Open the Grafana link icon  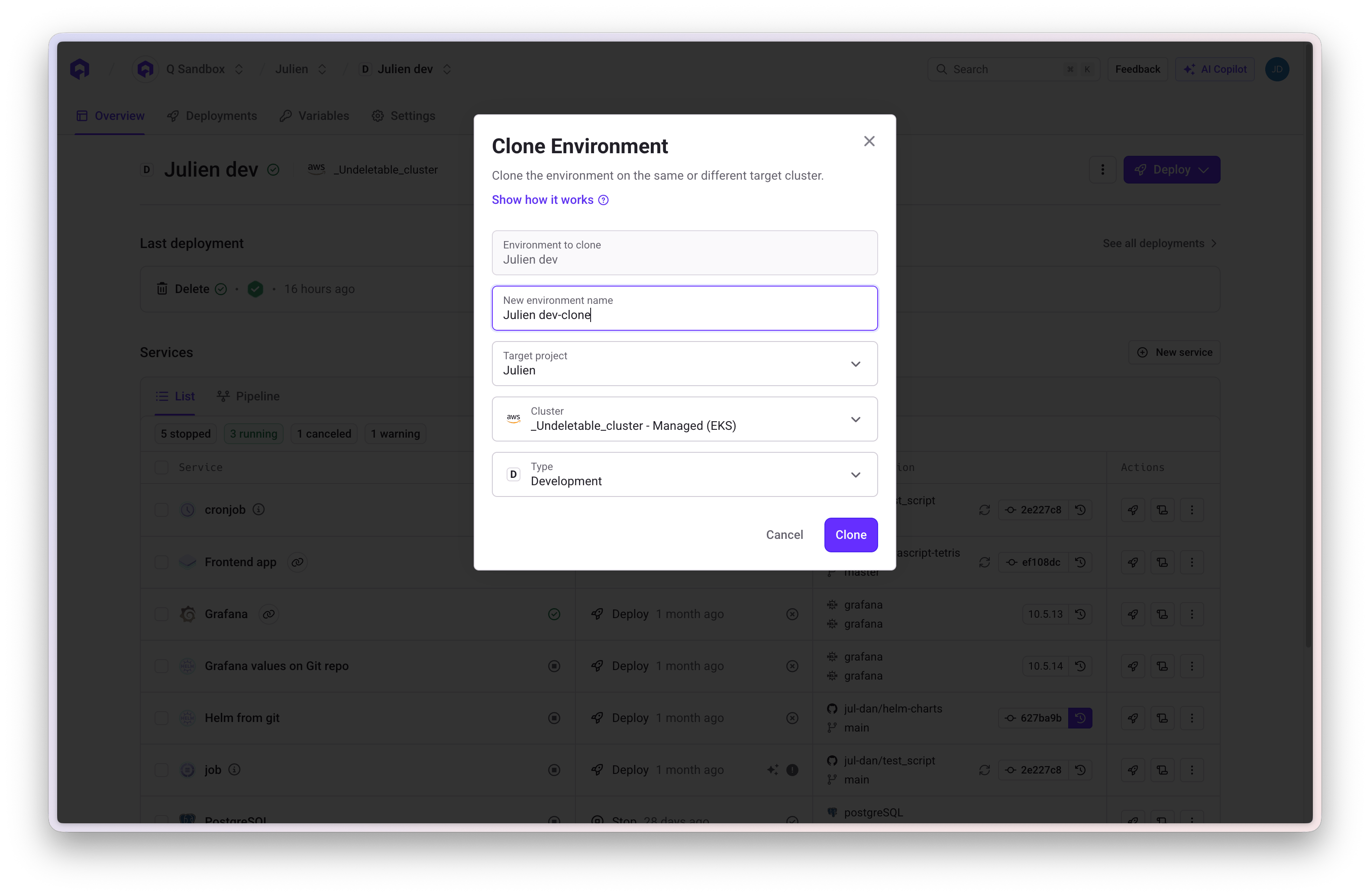coord(268,614)
